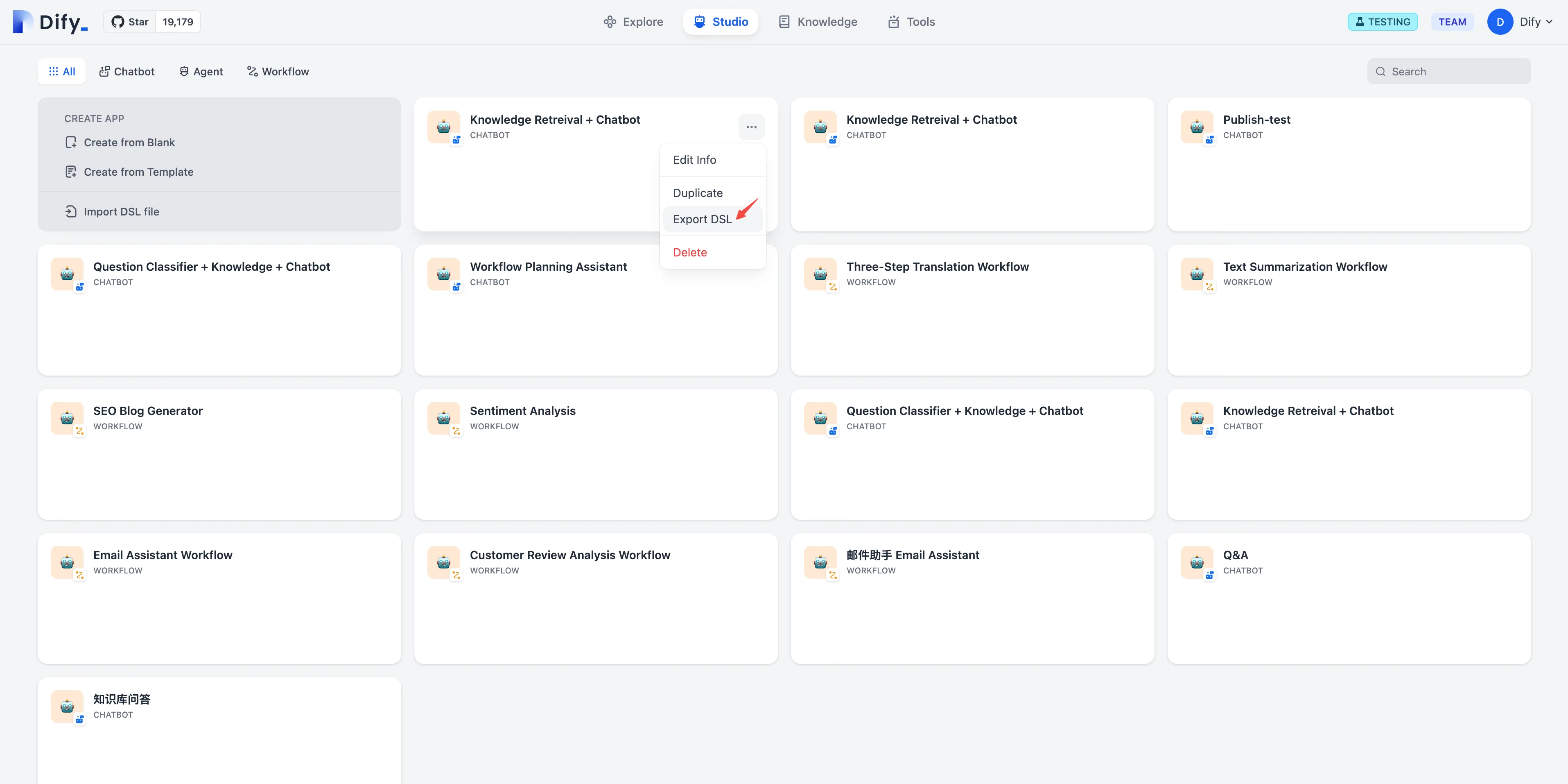Select Delete in the context menu
The image size is (1568, 784).
690,252
